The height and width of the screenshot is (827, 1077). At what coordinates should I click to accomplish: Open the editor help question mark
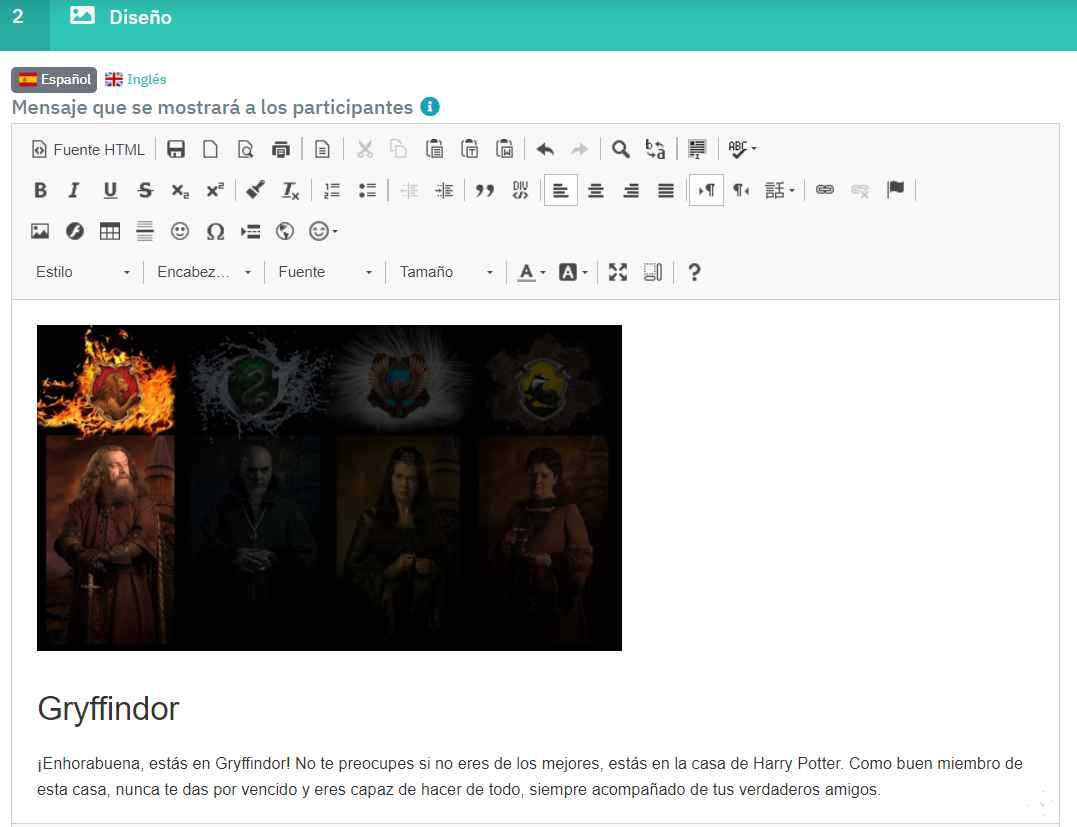pos(694,272)
